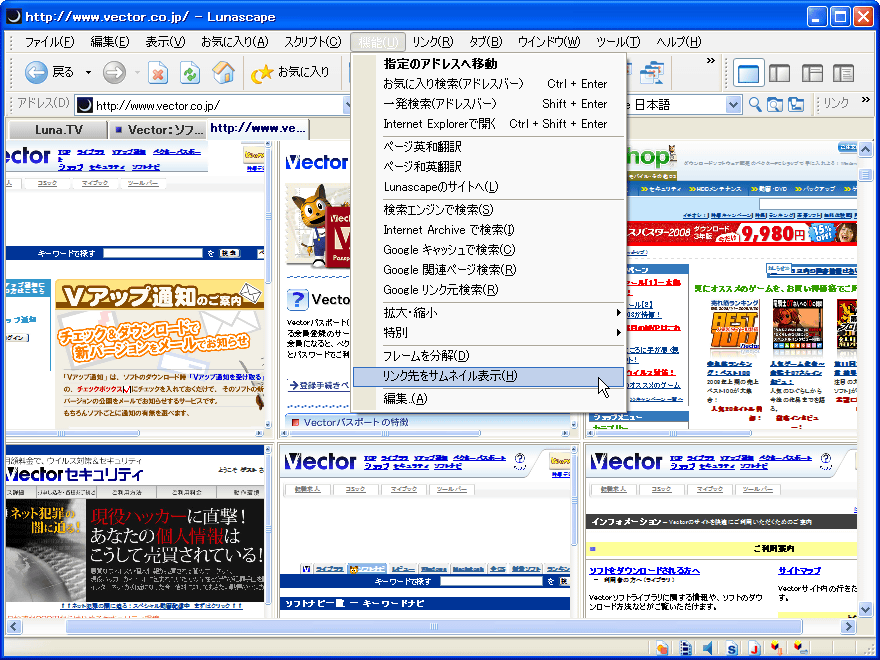
Task: Click the vertical scrollbar up arrow
Action: (865, 149)
